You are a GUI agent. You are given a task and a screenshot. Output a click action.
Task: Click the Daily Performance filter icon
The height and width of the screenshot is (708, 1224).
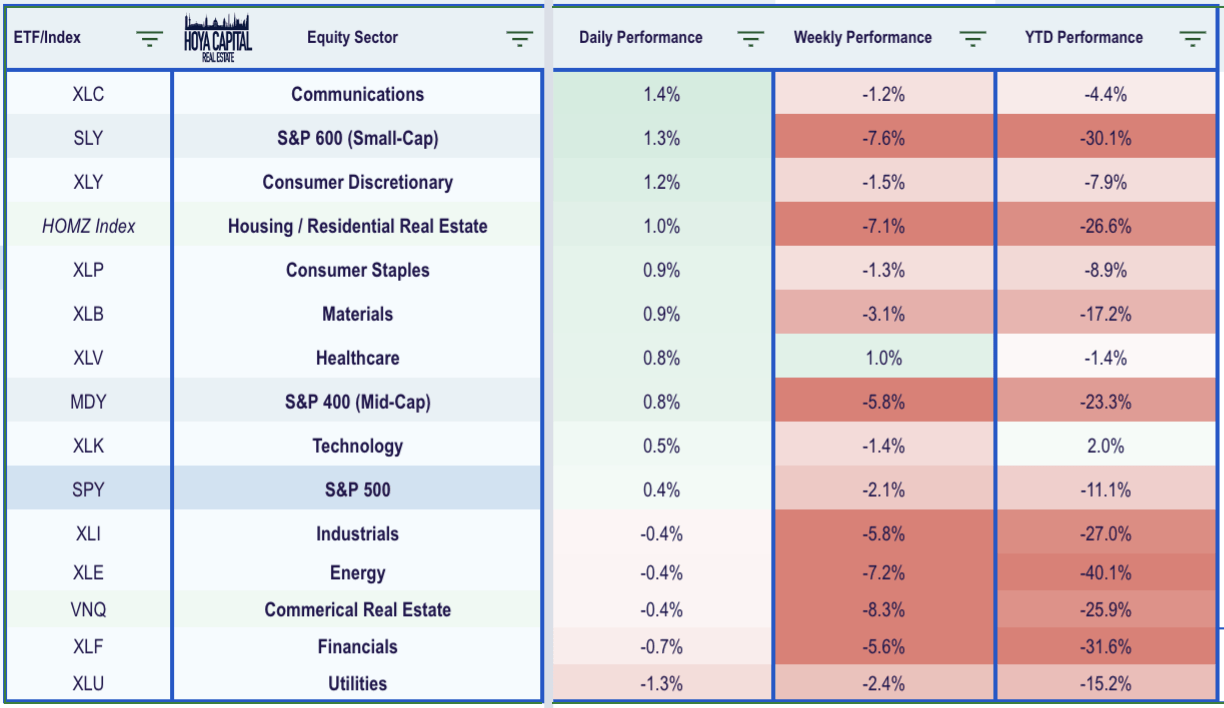[750, 39]
